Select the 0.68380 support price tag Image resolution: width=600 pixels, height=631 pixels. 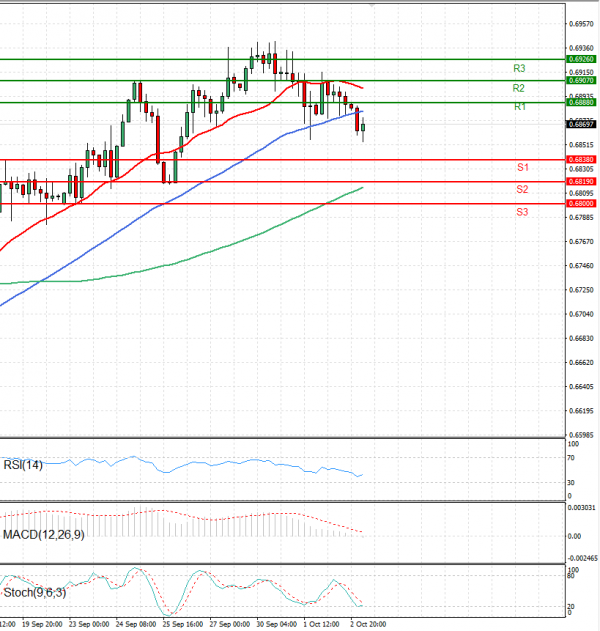(x=581, y=159)
